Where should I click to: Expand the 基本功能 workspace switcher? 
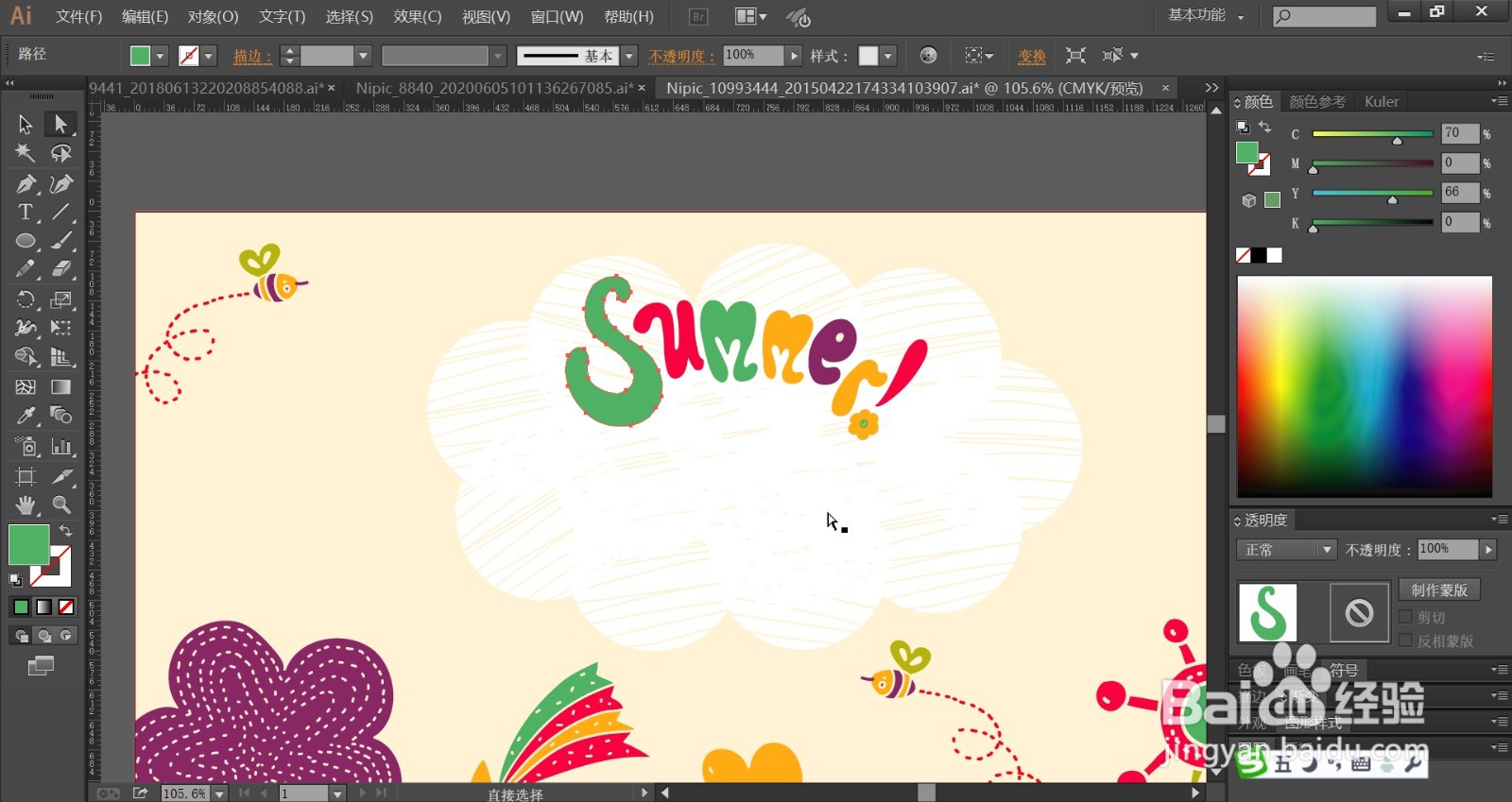pos(1206,15)
